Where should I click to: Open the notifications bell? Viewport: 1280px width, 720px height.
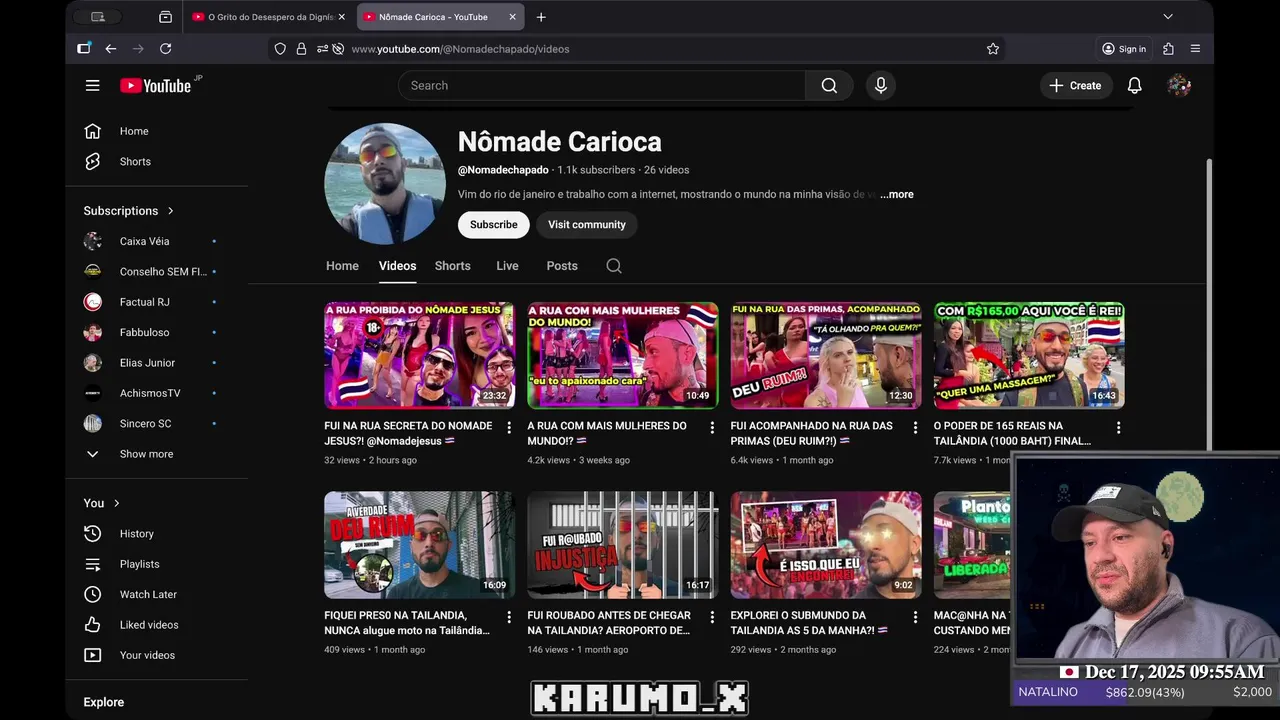click(x=1134, y=85)
